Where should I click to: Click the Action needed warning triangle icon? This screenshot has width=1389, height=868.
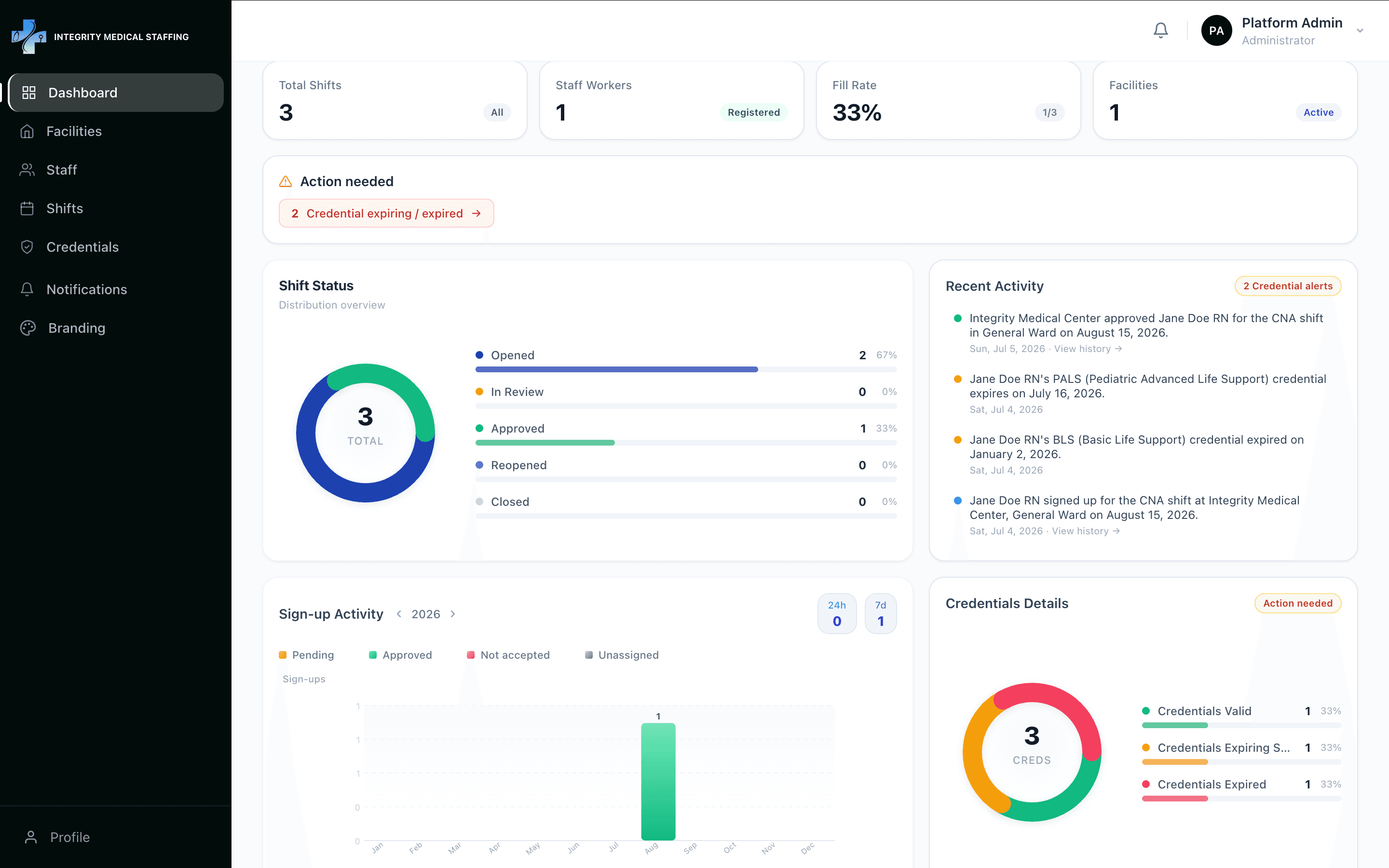pyautogui.click(x=285, y=181)
